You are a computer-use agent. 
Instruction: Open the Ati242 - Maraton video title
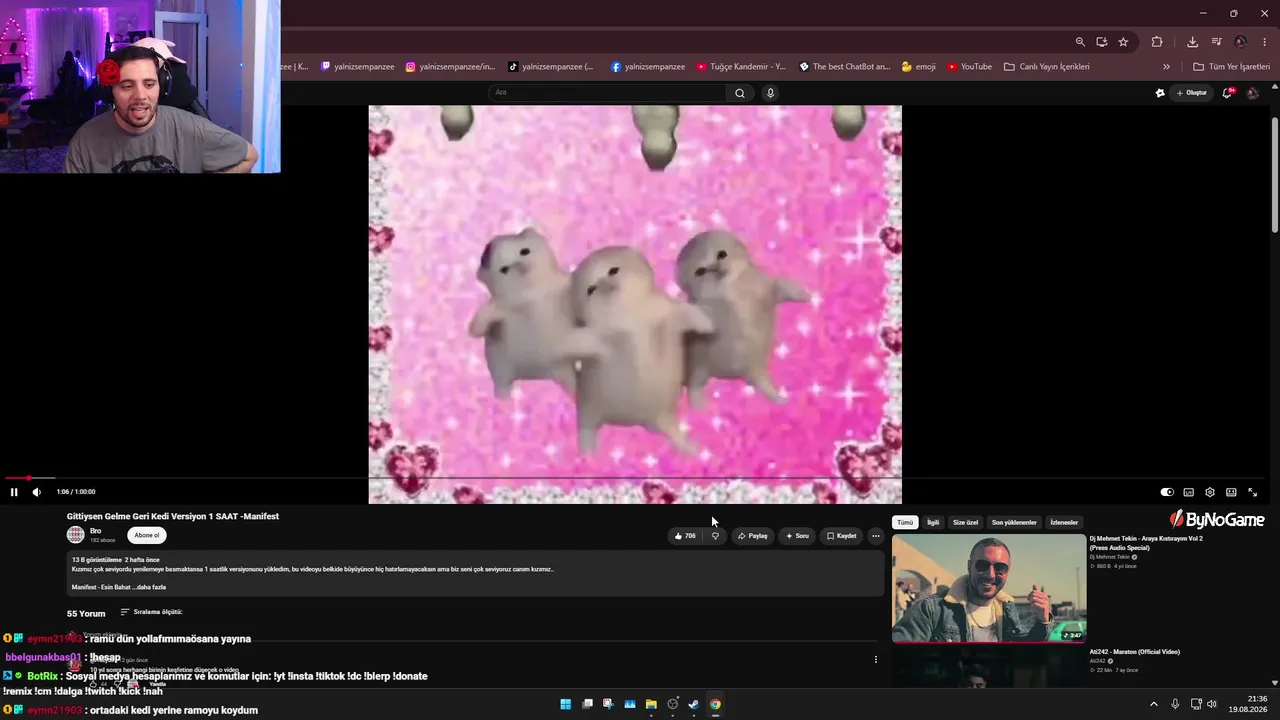[x=1135, y=652]
